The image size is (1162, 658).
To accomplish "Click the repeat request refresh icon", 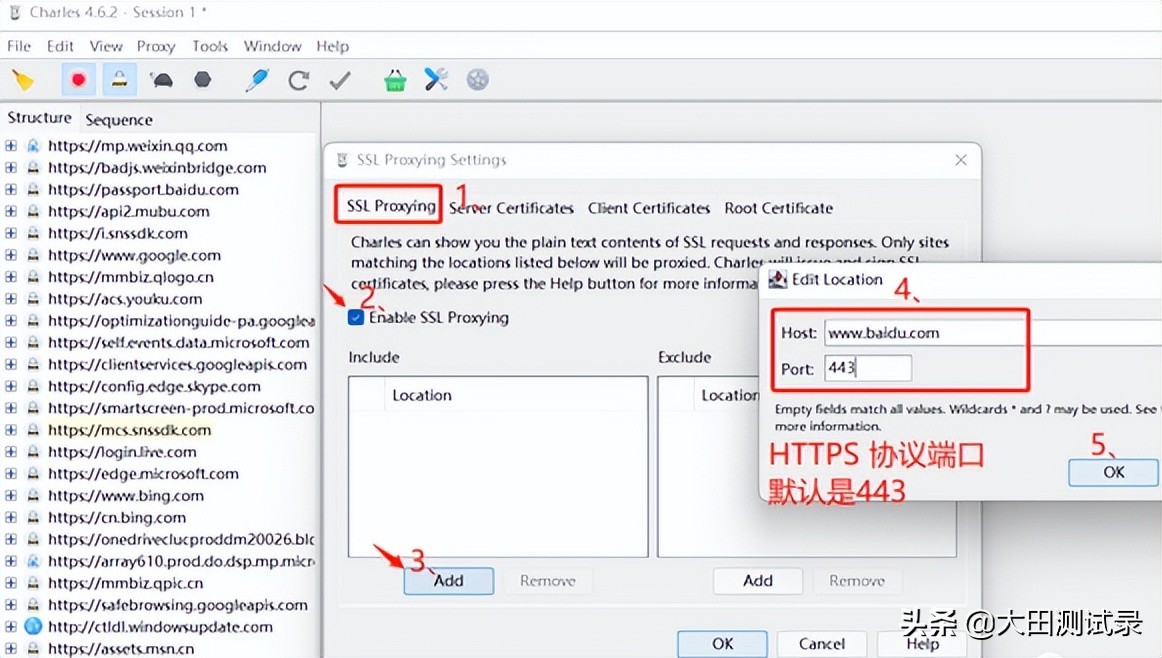I will click(x=299, y=79).
